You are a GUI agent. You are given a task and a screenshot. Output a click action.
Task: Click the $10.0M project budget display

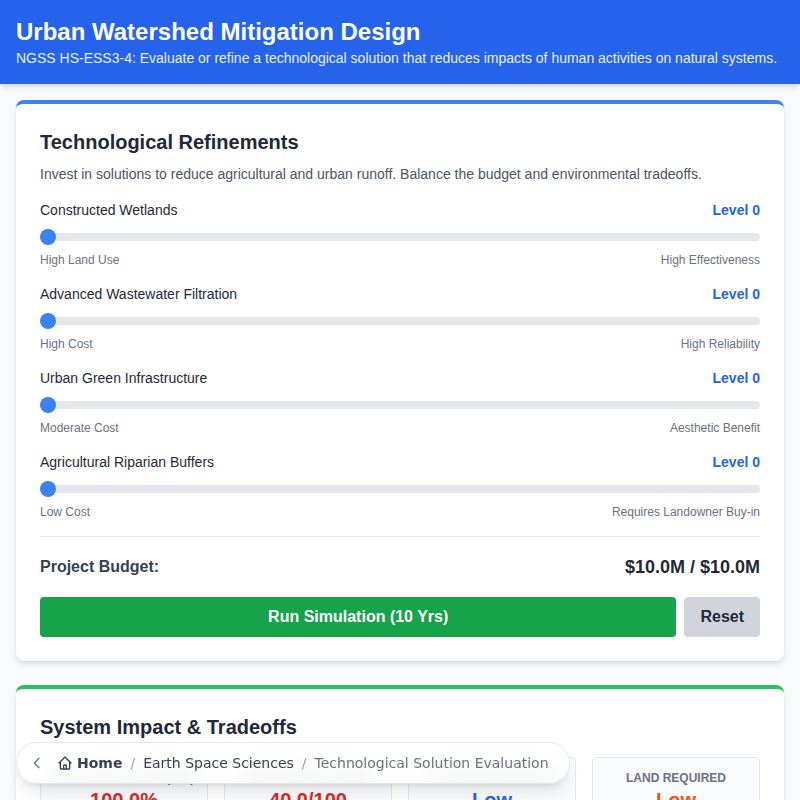691,566
